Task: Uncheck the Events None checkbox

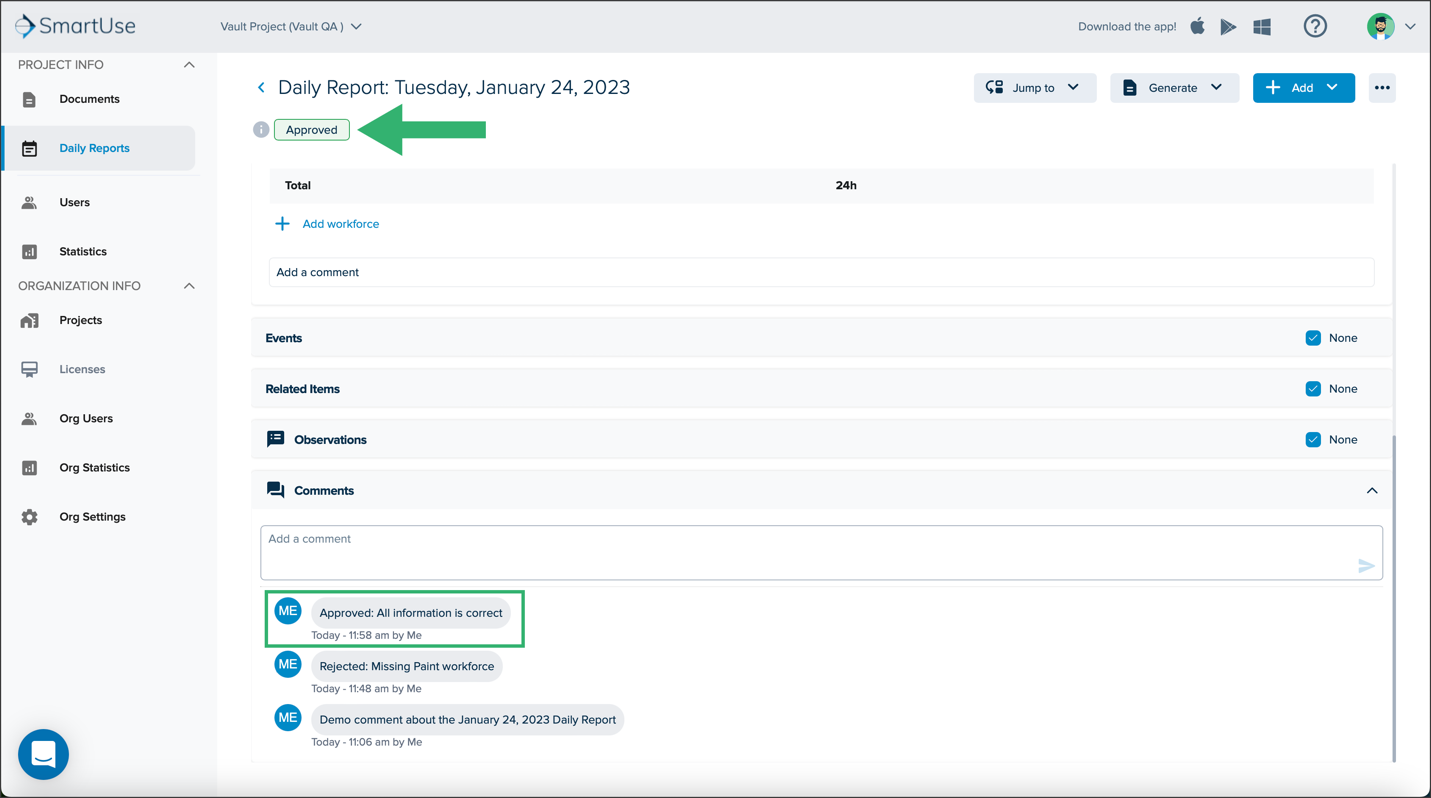Action: tap(1313, 338)
